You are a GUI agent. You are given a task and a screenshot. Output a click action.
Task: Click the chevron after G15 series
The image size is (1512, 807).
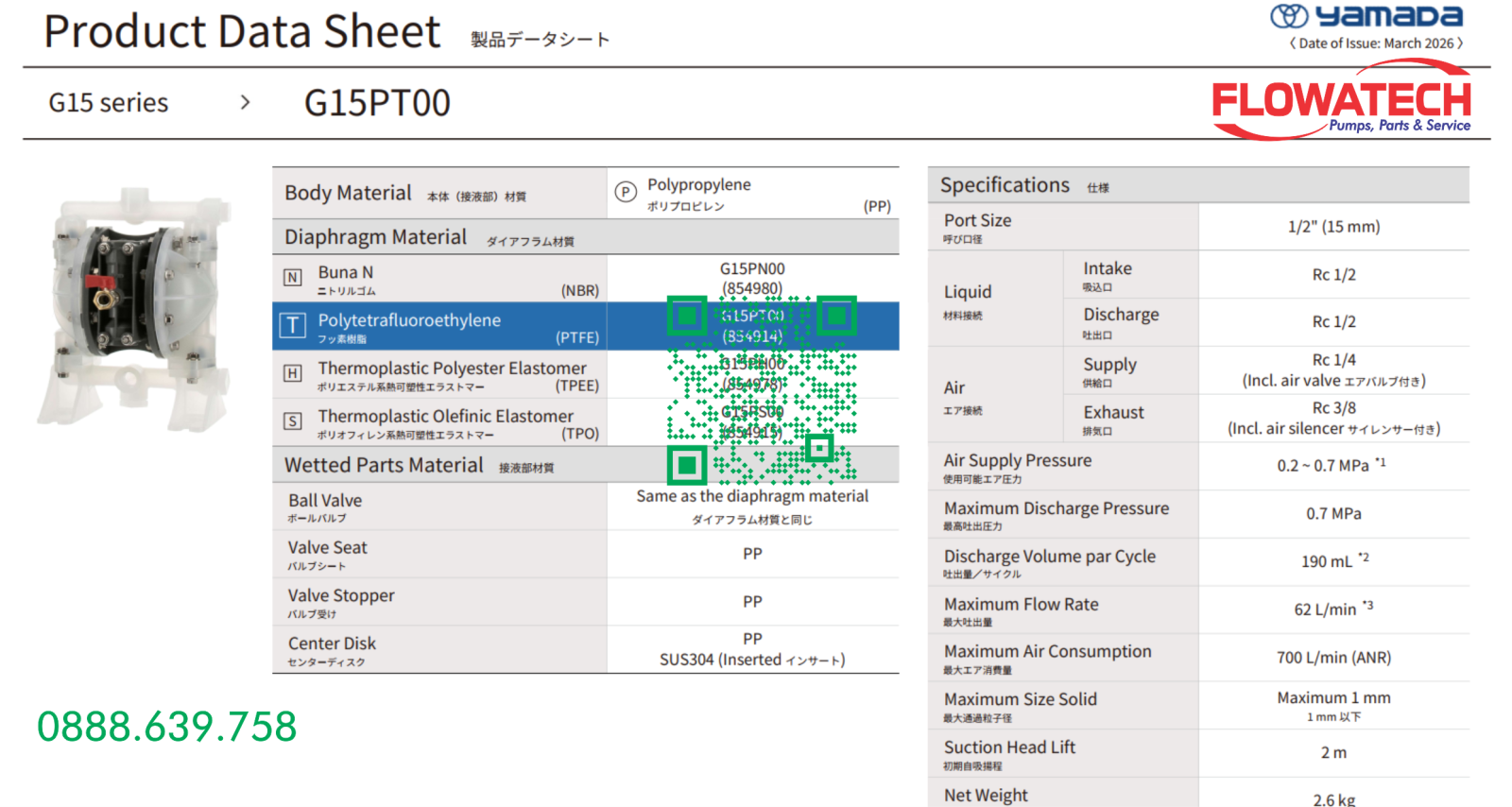pyautogui.click(x=246, y=102)
